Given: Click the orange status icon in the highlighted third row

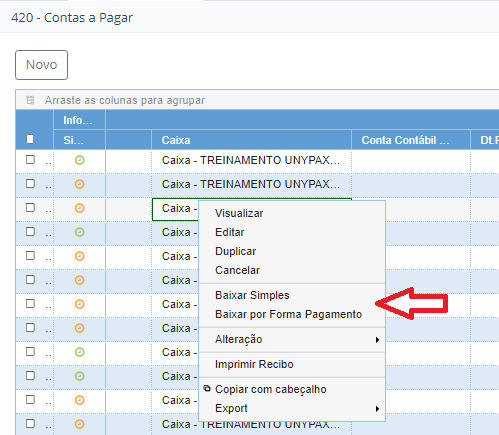Looking at the screenshot, I should point(79,208).
